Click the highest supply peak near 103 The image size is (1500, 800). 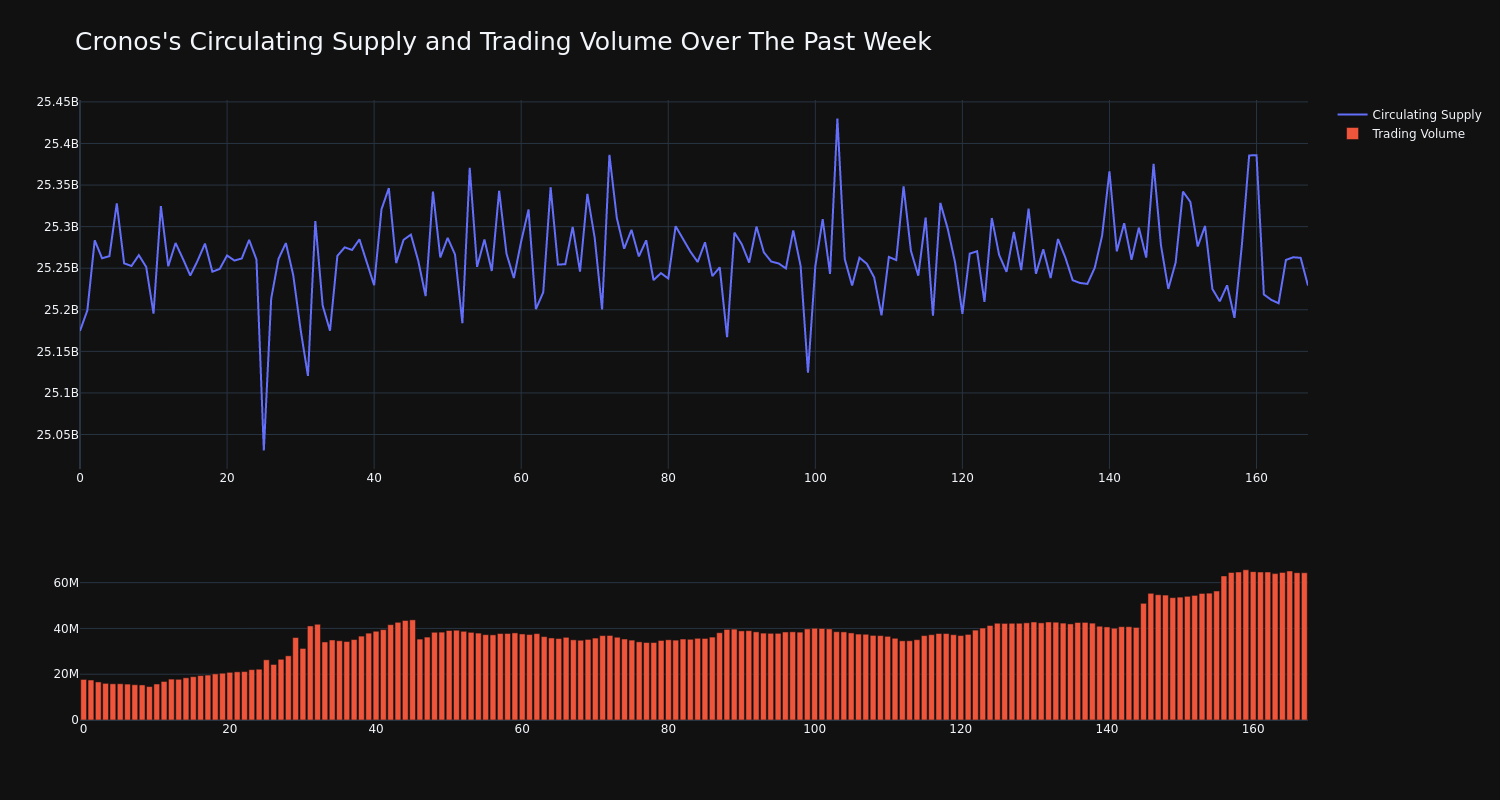pos(837,120)
